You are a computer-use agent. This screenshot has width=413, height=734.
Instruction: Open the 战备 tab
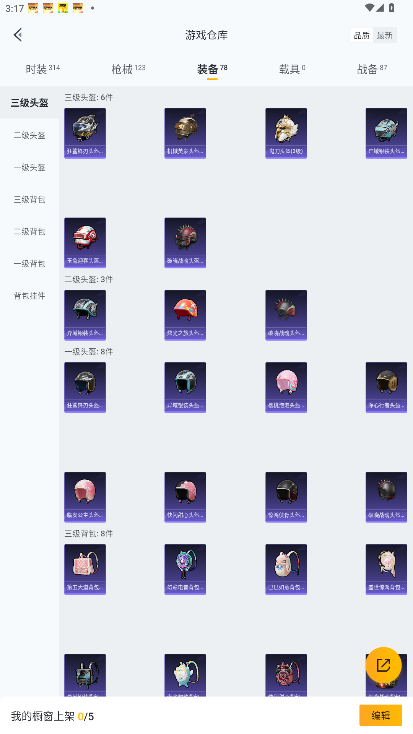pyautogui.click(x=372, y=69)
